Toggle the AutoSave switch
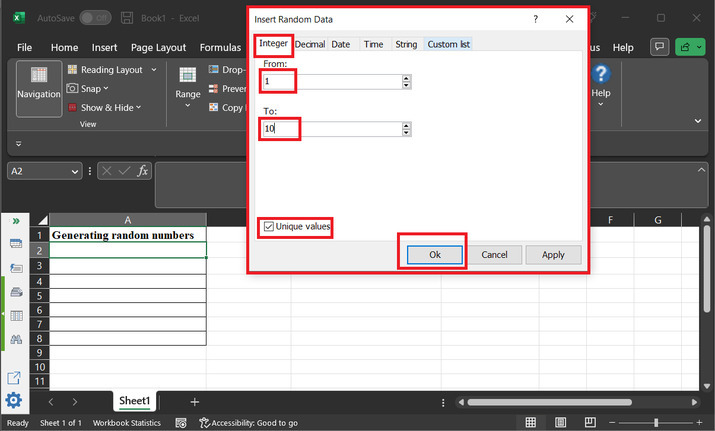Screen dimensions: 715x431 pyautogui.click(x=96, y=18)
